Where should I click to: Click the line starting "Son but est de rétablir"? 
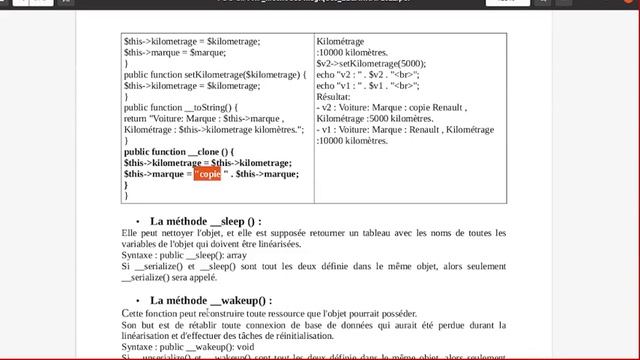pyautogui.click(x=313, y=325)
